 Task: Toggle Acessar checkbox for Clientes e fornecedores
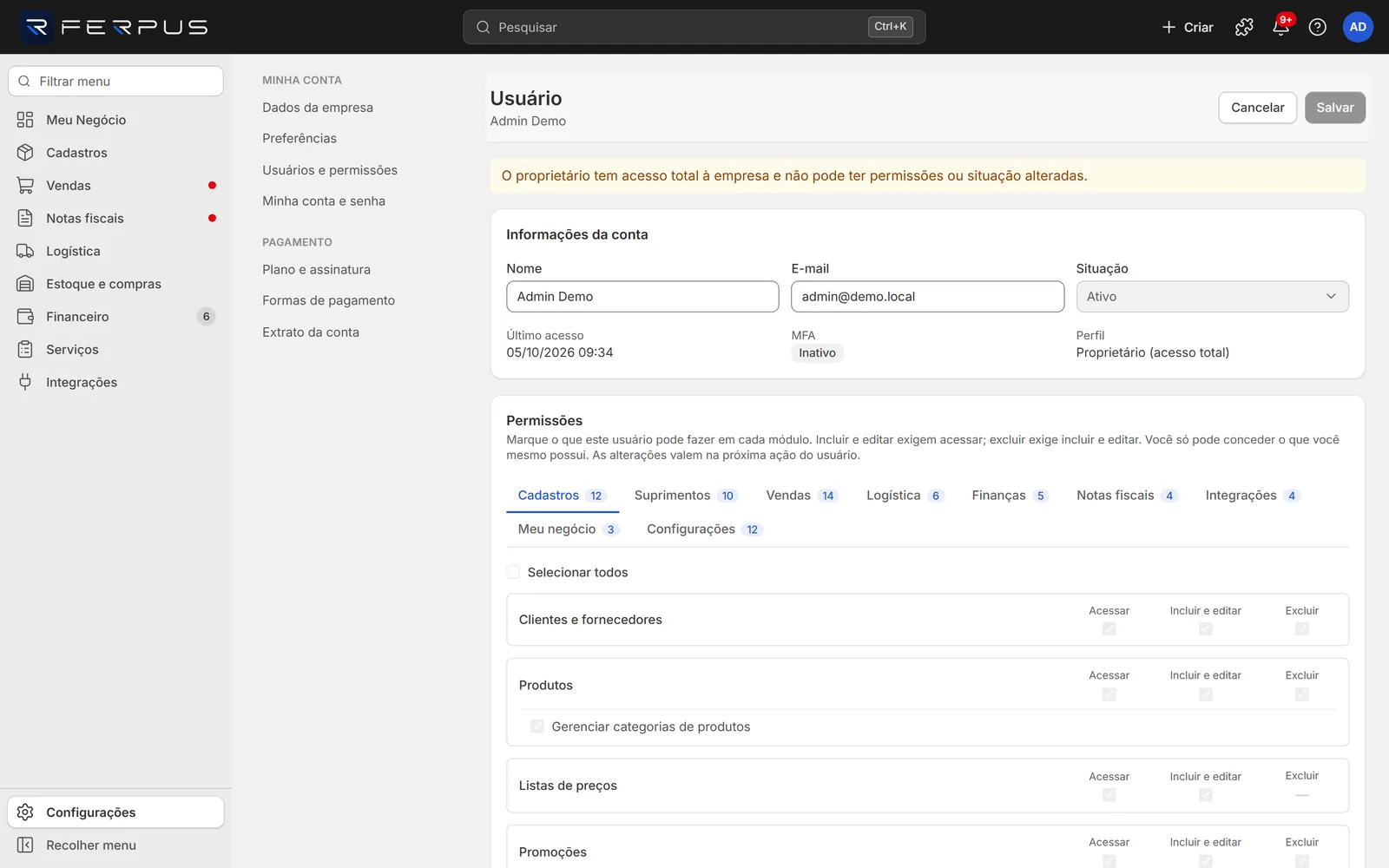(1109, 628)
